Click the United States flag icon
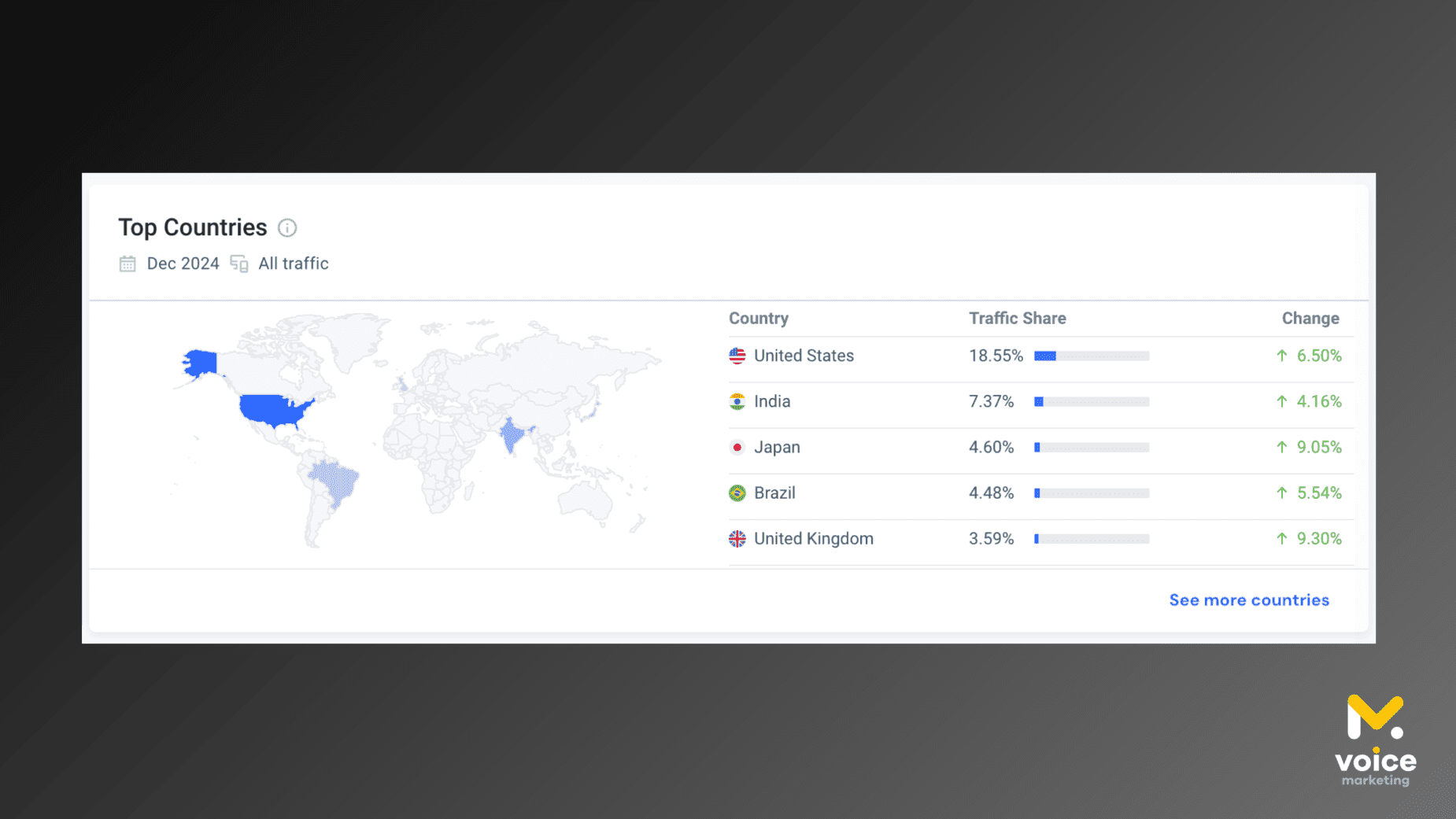This screenshot has height=819, width=1456. coord(737,356)
